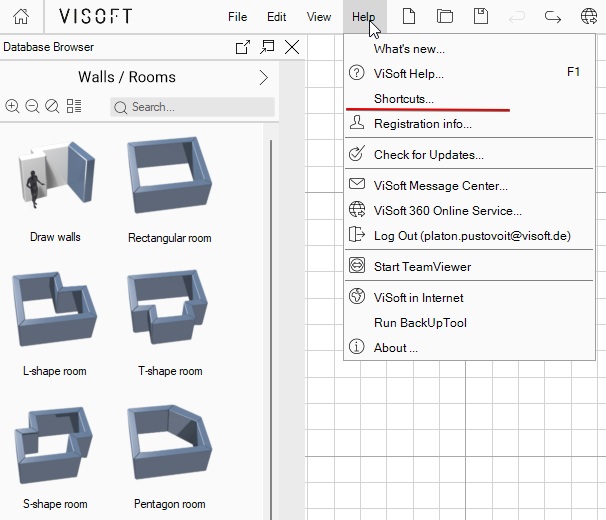Open the View menu

click(318, 17)
